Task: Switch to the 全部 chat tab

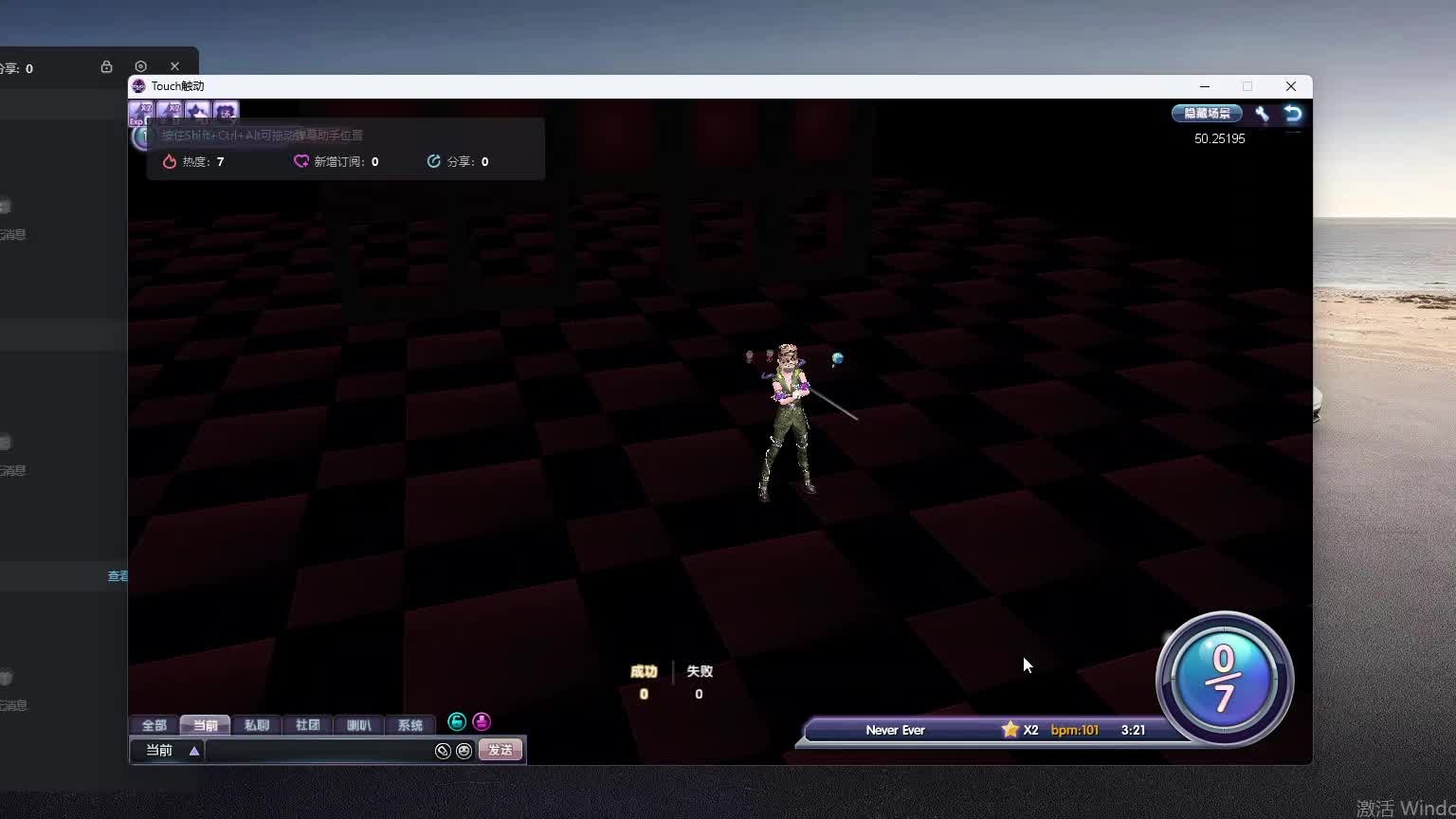Action: (x=154, y=725)
